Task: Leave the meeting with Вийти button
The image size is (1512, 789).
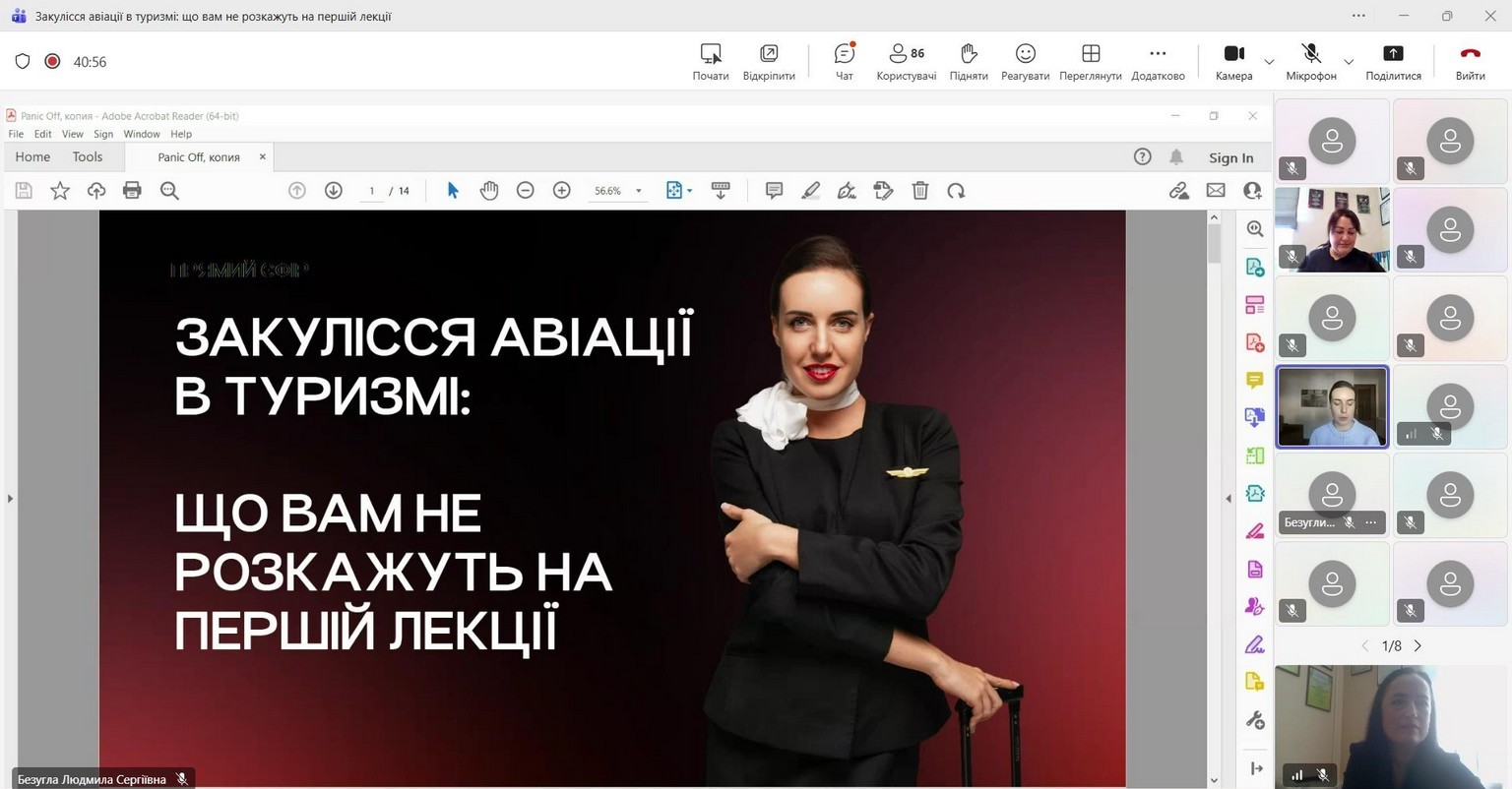Action: point(1470,61)
